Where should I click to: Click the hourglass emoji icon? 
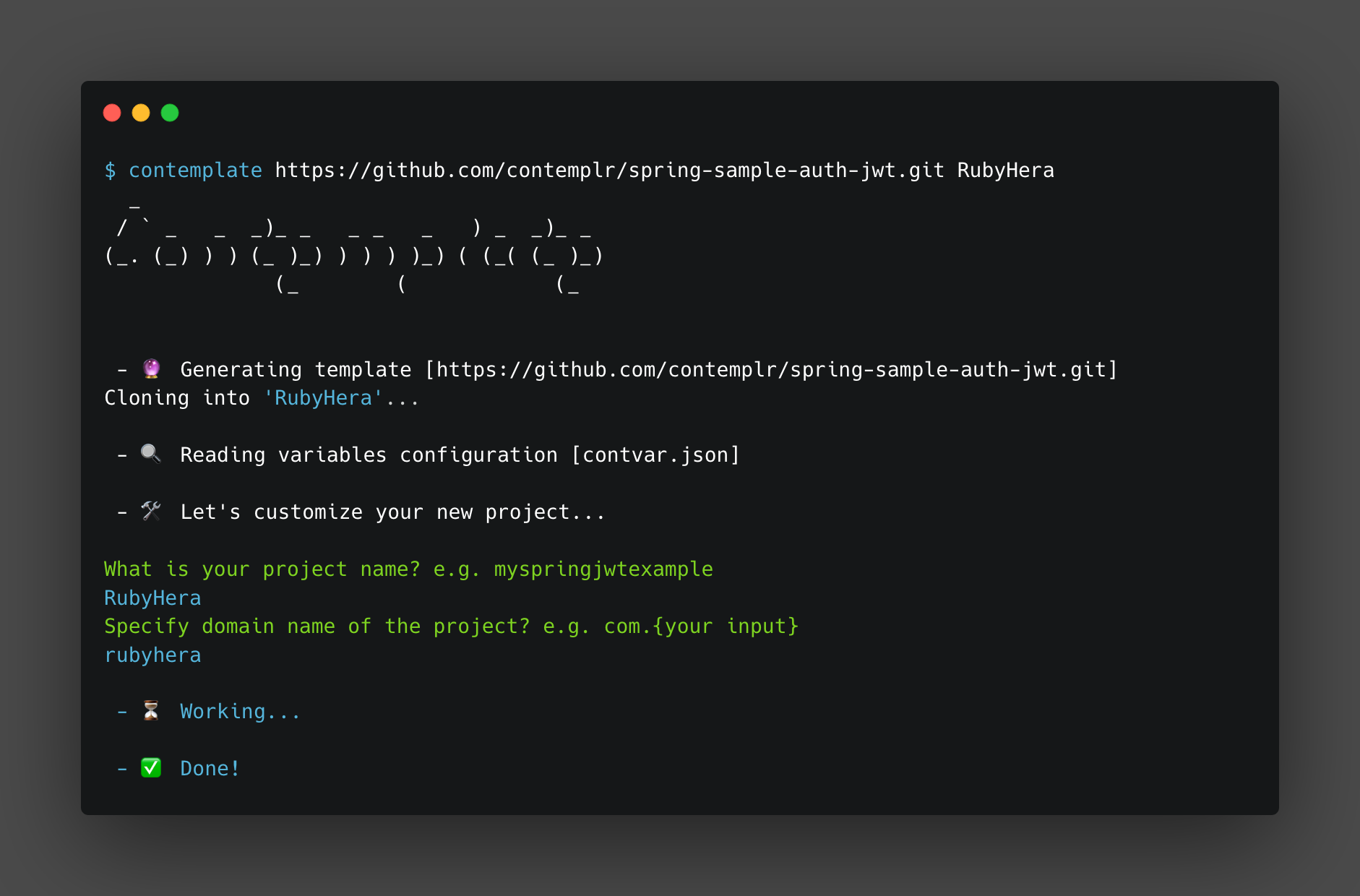click(x=151, y=710)
